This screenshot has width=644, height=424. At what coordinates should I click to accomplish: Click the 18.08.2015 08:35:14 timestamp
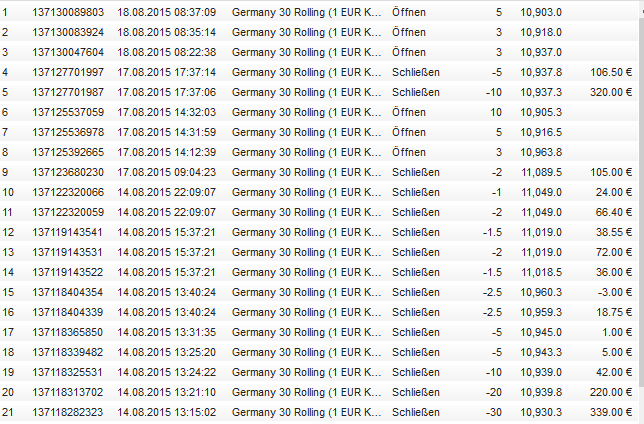[x=166, y=32]
